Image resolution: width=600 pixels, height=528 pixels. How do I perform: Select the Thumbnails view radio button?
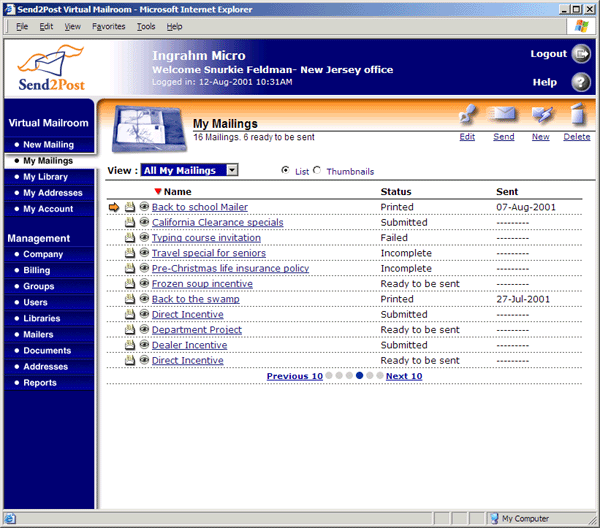317,170
